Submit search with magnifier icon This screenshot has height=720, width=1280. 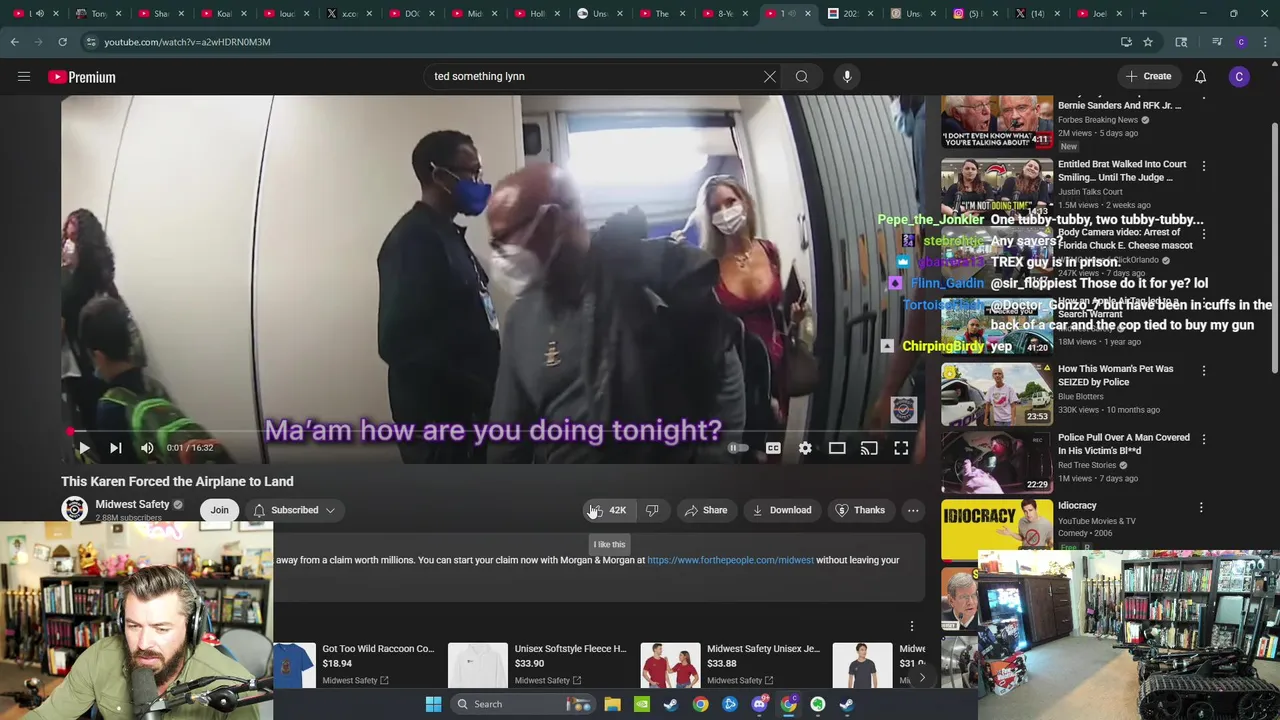802,76
